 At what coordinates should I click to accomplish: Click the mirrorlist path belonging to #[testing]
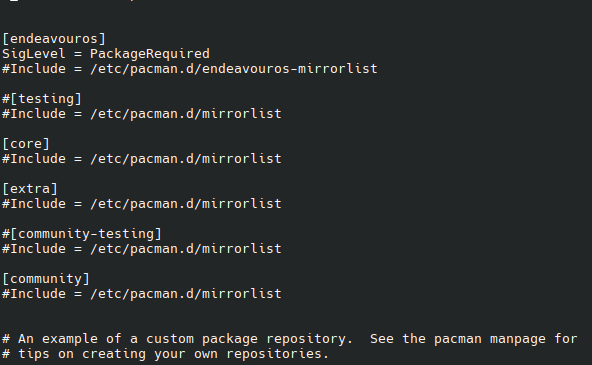coord(186,114)
